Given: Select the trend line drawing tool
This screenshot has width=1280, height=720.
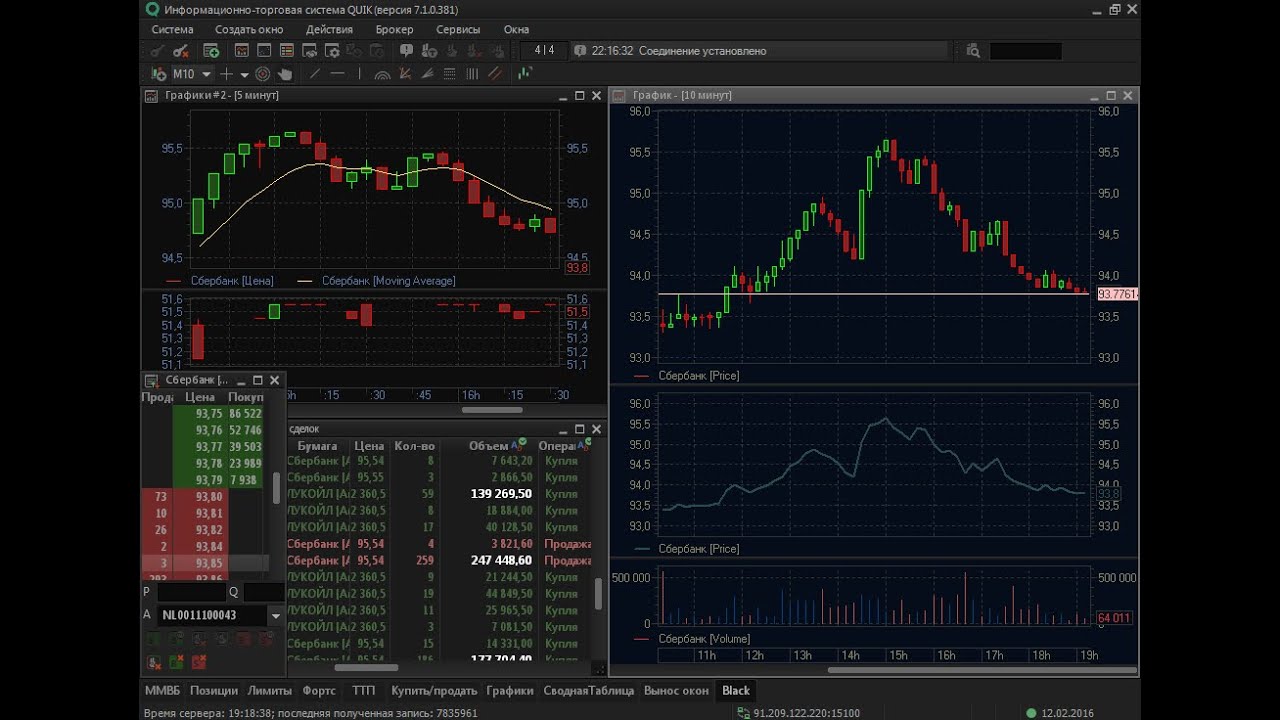Looking at the screenshot, I should click(x=315, y=74).
